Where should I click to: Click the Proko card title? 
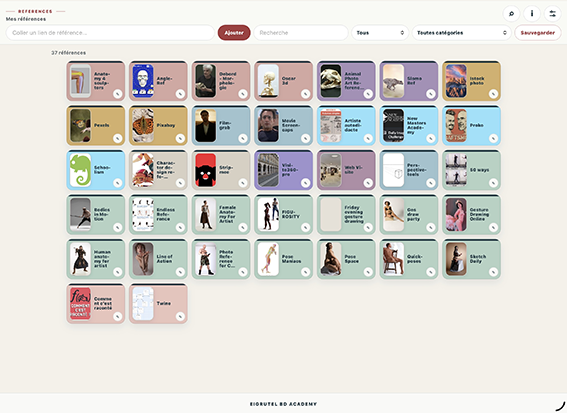coord(477,125)
